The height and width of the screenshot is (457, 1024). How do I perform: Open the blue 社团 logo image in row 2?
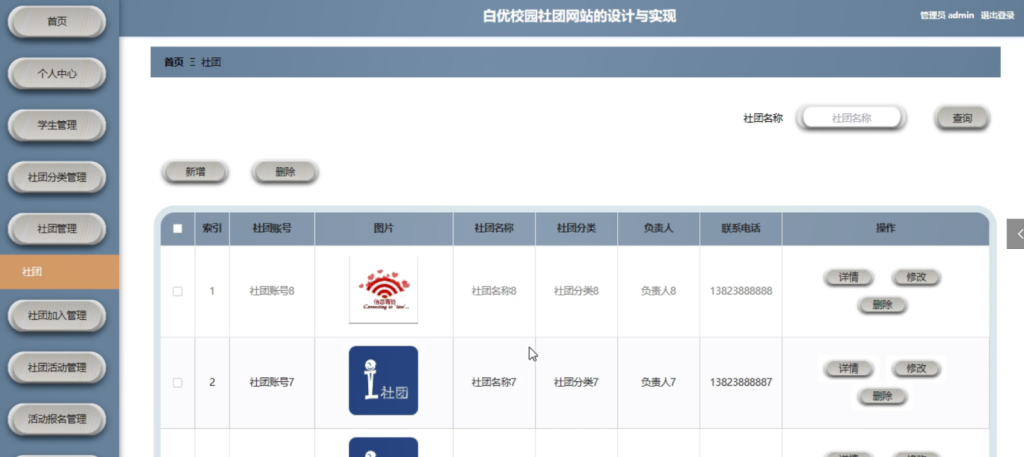coord(383,381)
